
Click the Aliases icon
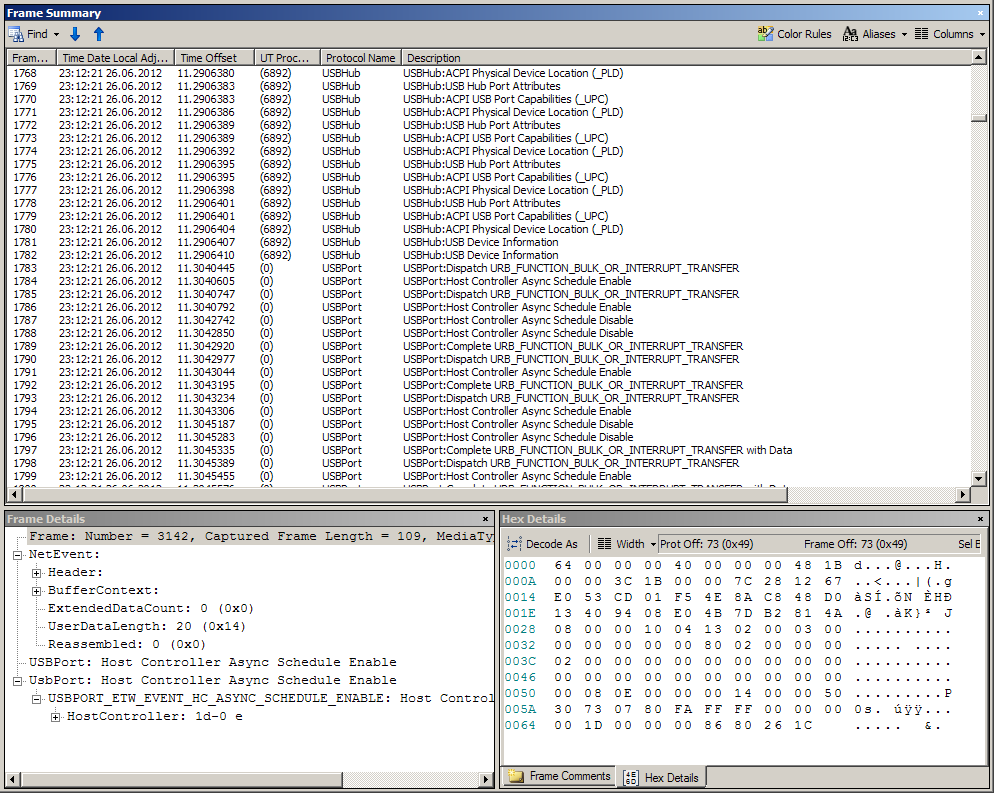click(850, 34)
